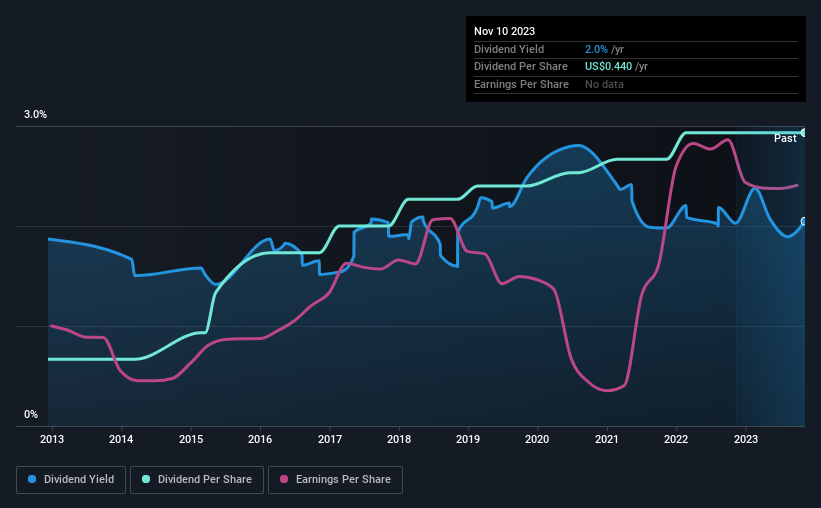Click the 2018 x-axis label

coord(399,439)
